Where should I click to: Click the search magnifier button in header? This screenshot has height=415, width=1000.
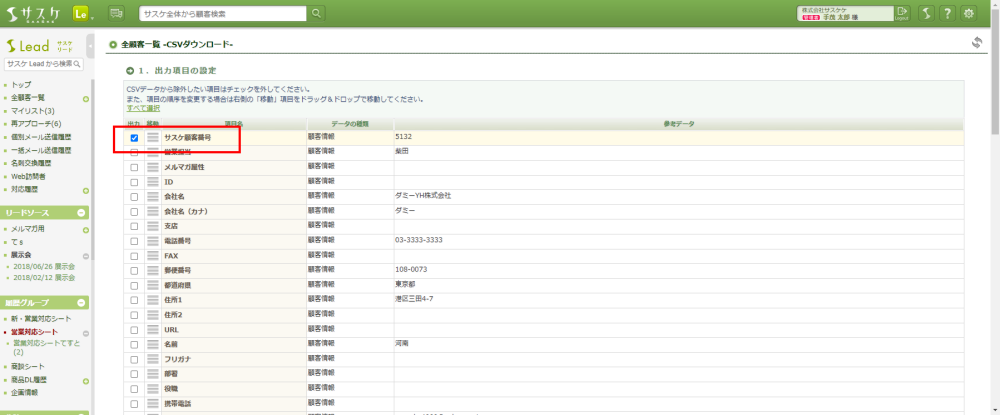click(x=316, y=13)
